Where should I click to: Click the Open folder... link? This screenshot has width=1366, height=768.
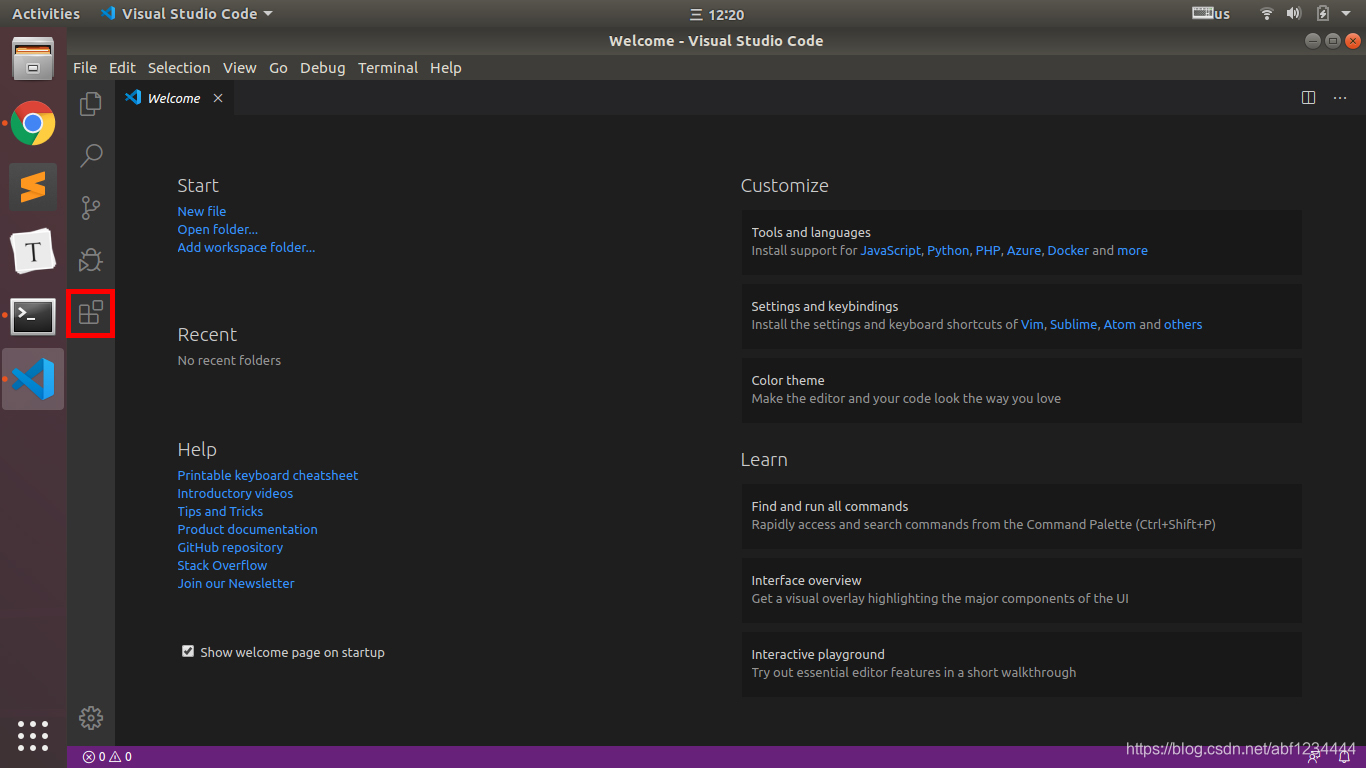[218, 229]
